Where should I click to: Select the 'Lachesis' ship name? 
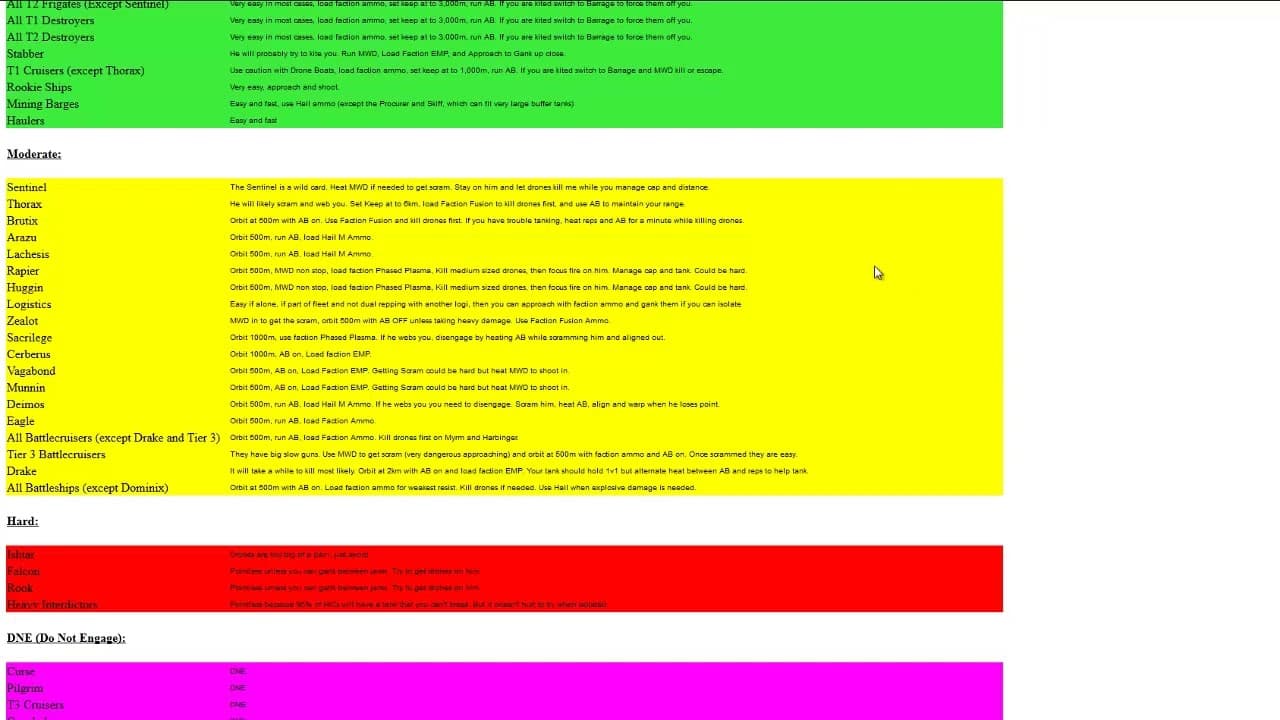click(x=28, y=254)
